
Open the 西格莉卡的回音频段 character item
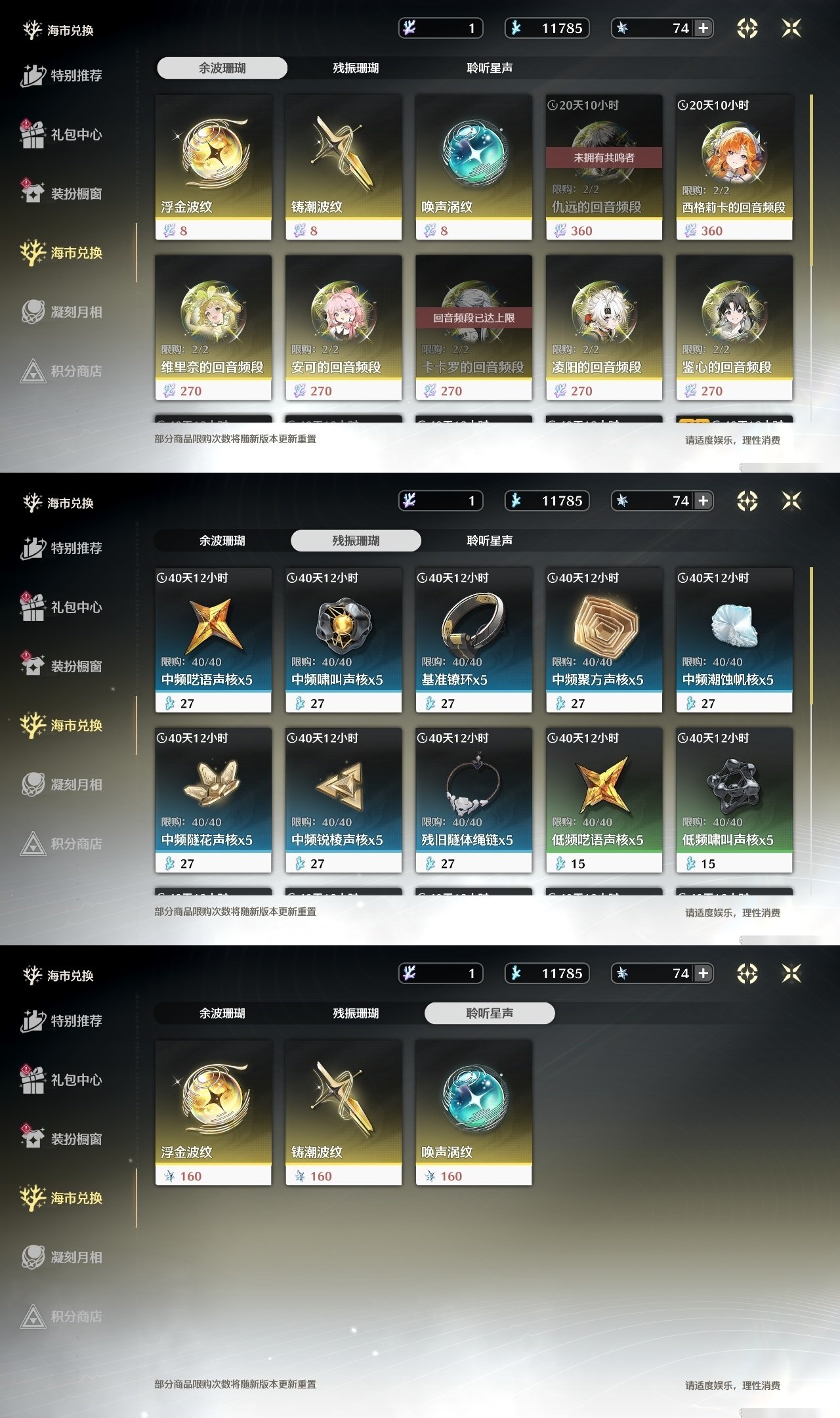[x=734, y=167]
